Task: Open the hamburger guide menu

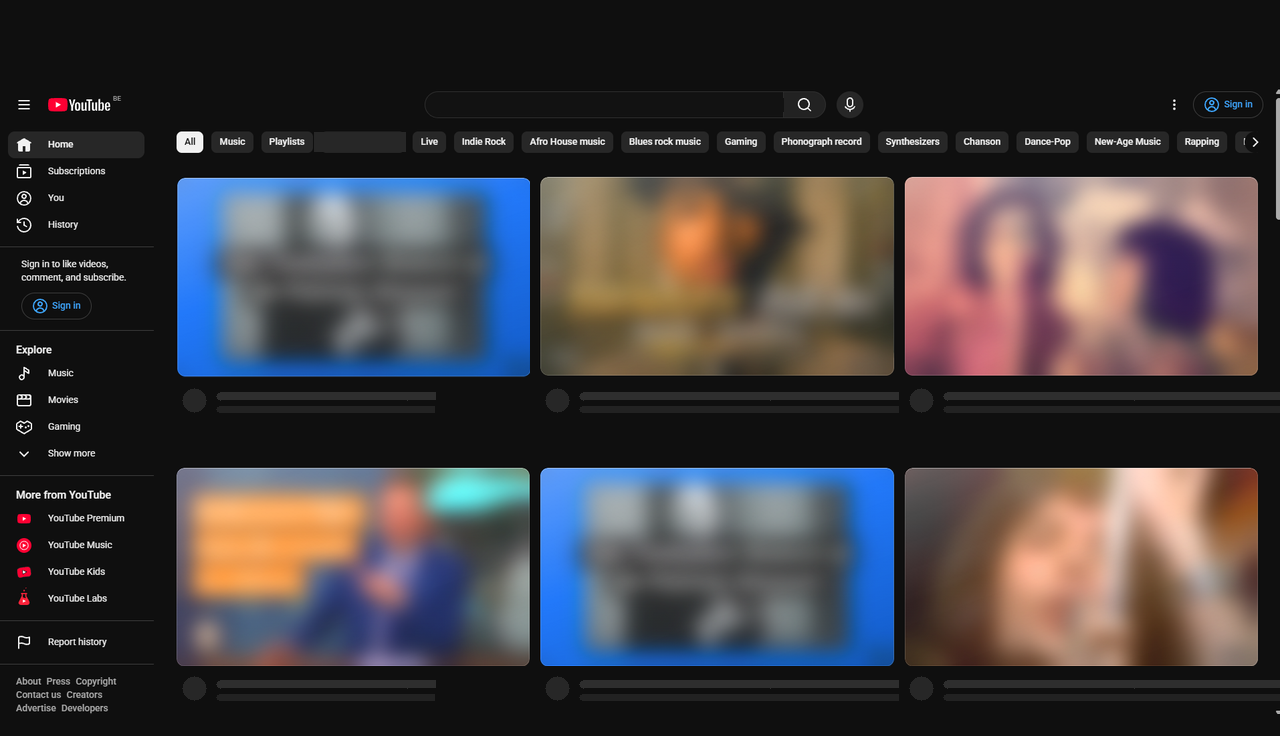Action: click(x=24, y=105)
